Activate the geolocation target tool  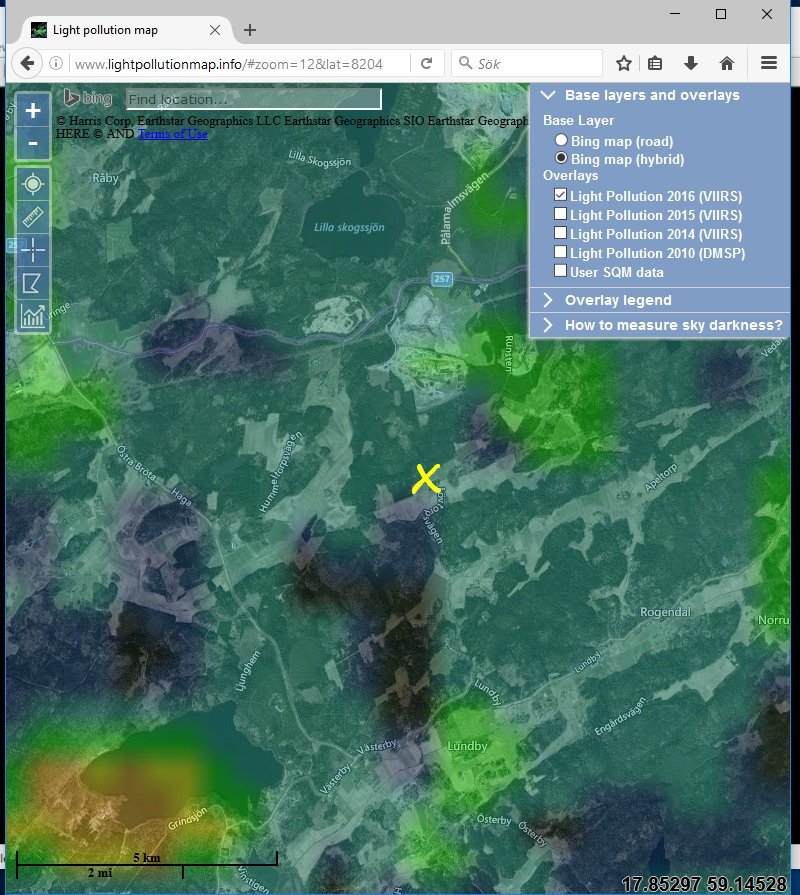33,184
